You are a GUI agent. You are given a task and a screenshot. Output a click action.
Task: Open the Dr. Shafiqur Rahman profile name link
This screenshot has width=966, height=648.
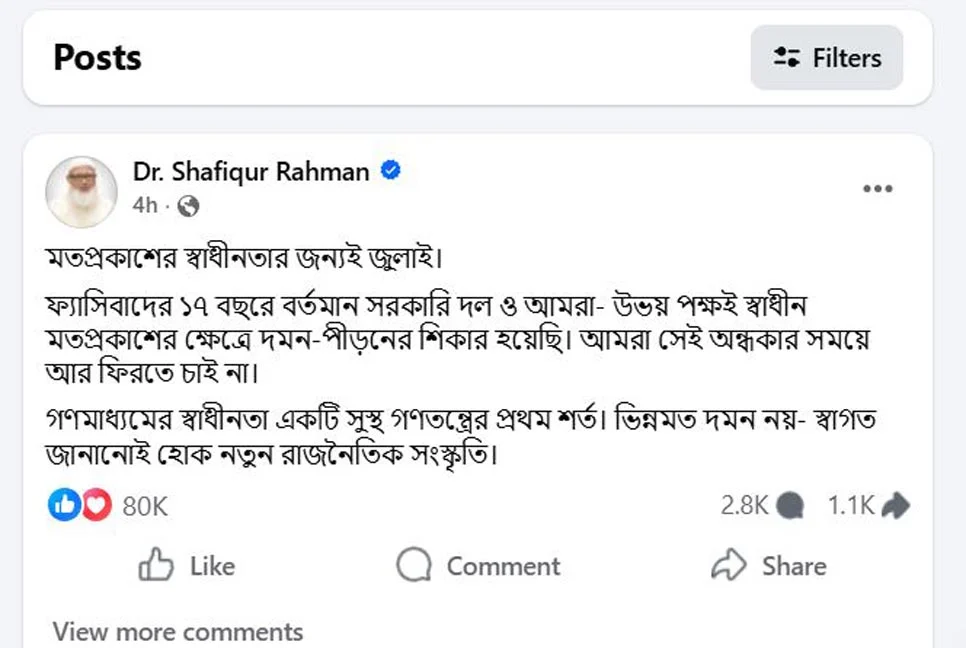[251, 172]
